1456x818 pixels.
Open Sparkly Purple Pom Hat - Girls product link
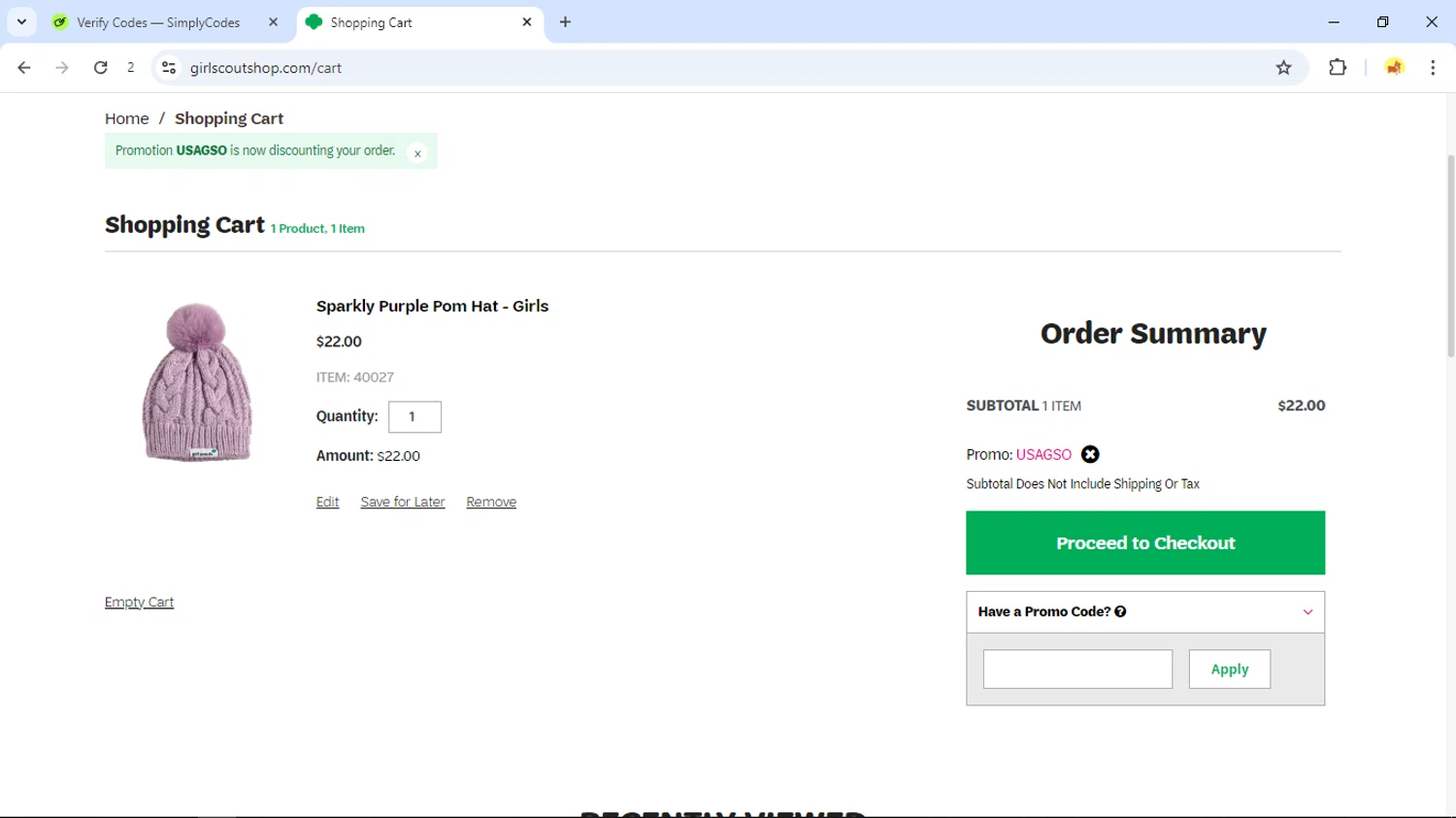pyautogui.click(x=432, y=306)
